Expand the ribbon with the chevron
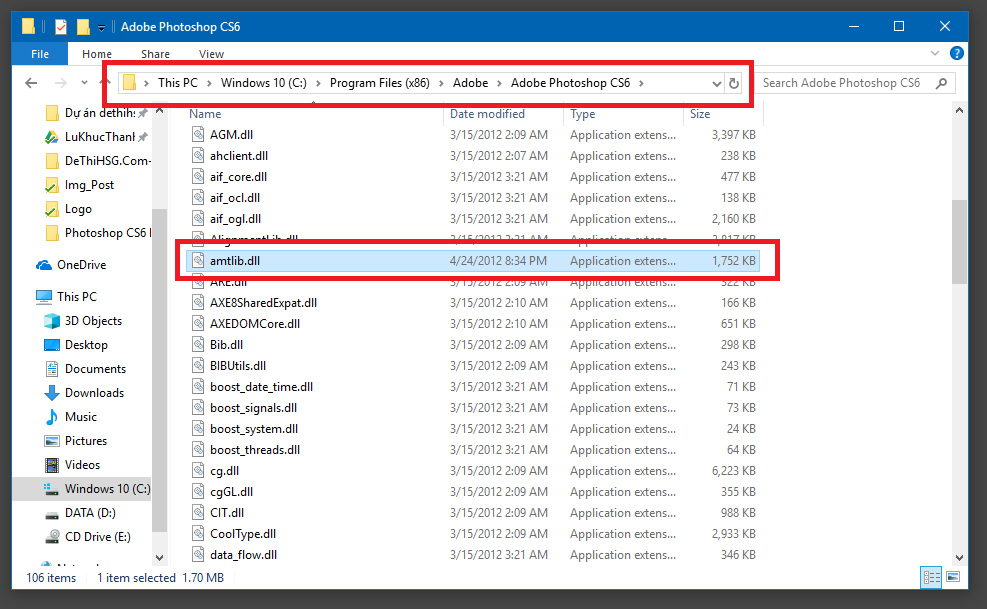987x609 pixels. click(x=935, y=54)
